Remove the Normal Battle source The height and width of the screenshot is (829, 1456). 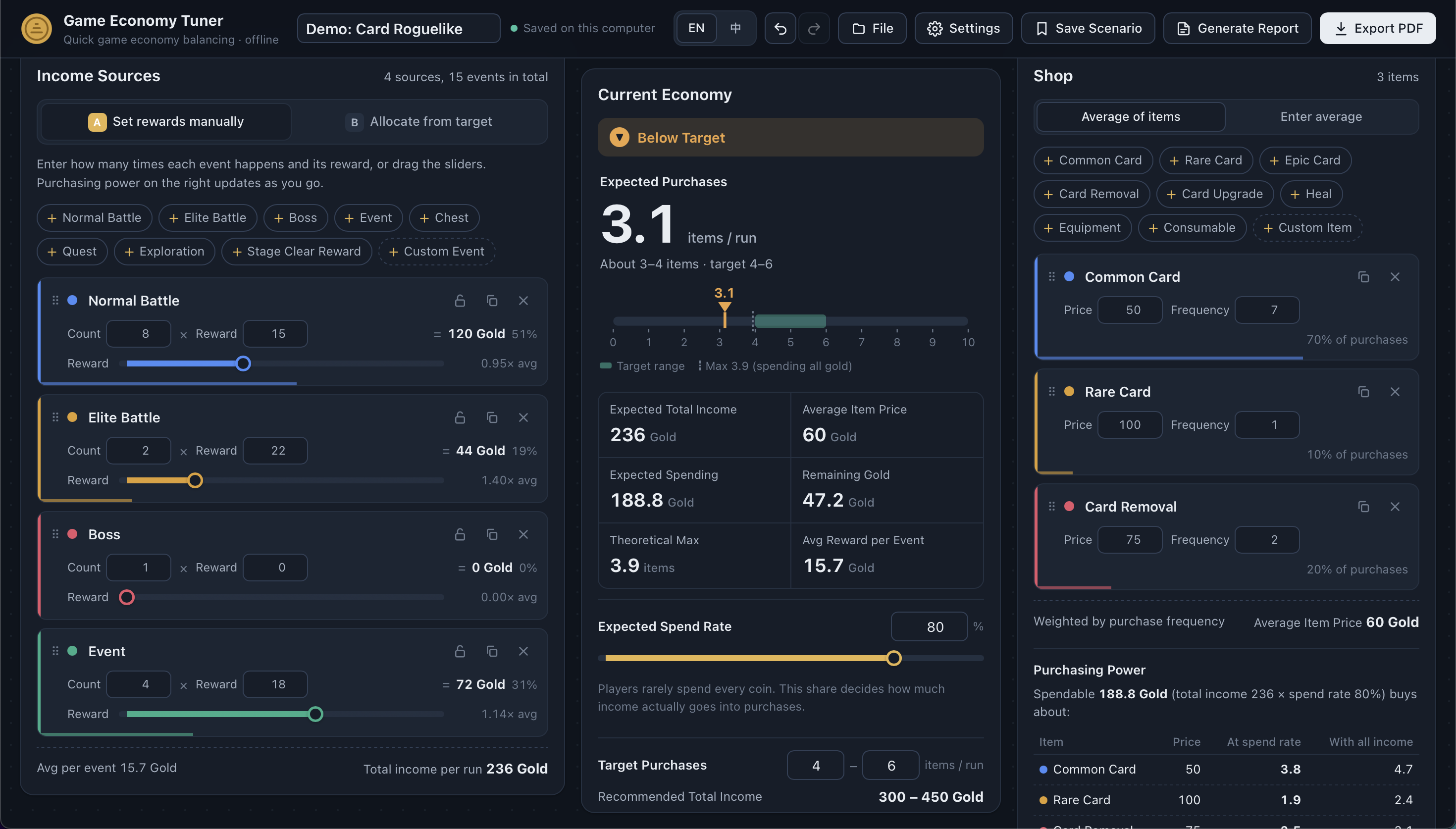523,301
